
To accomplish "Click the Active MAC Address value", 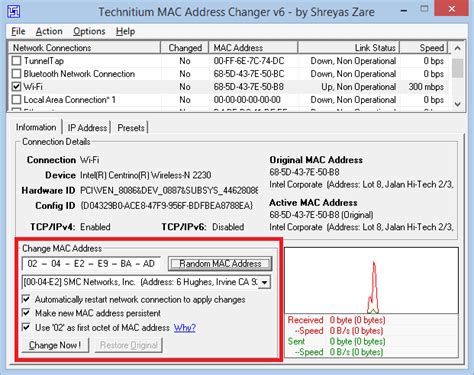I will [x=321, y=215].
